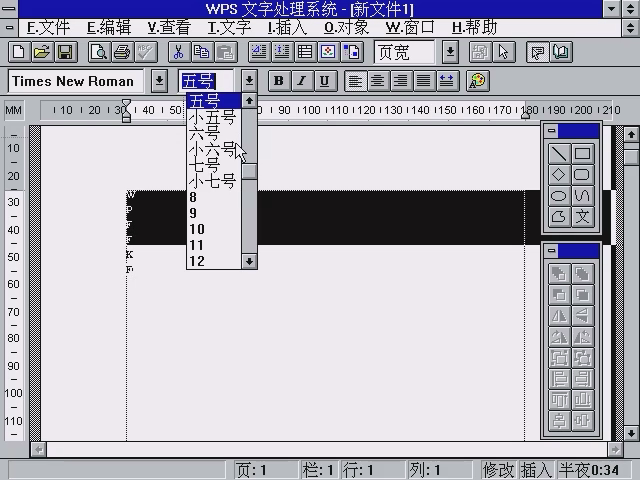Click the font size dropdown arrow

coord(249,81)
